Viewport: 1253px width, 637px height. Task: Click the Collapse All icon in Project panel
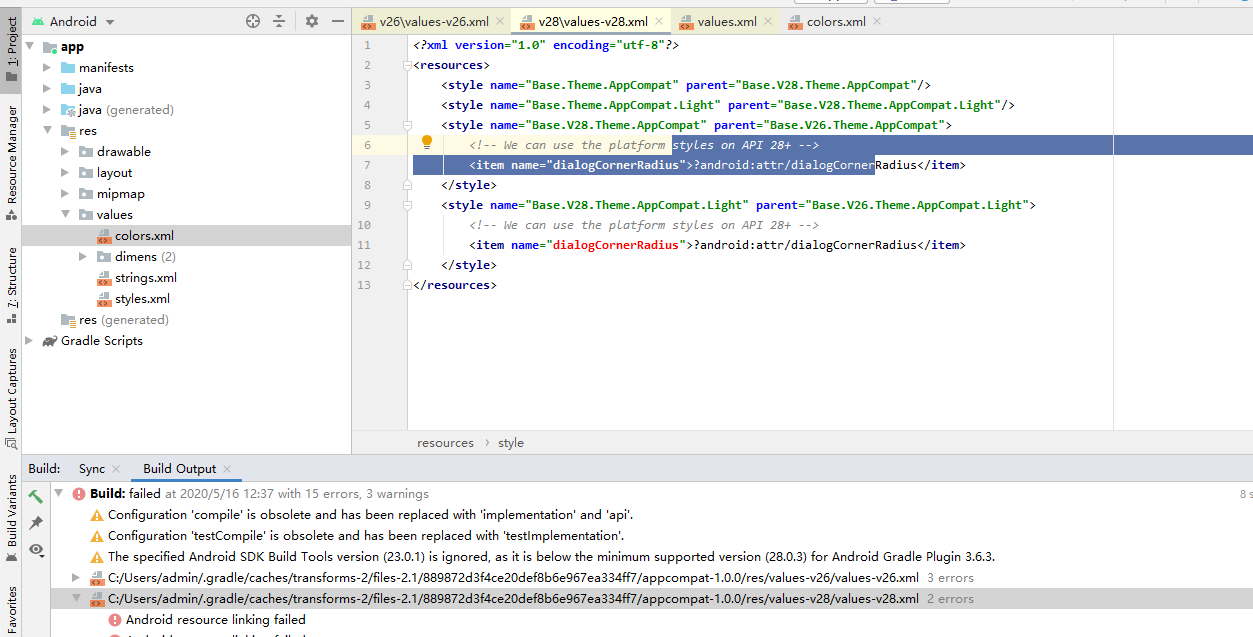pos(279,21)
